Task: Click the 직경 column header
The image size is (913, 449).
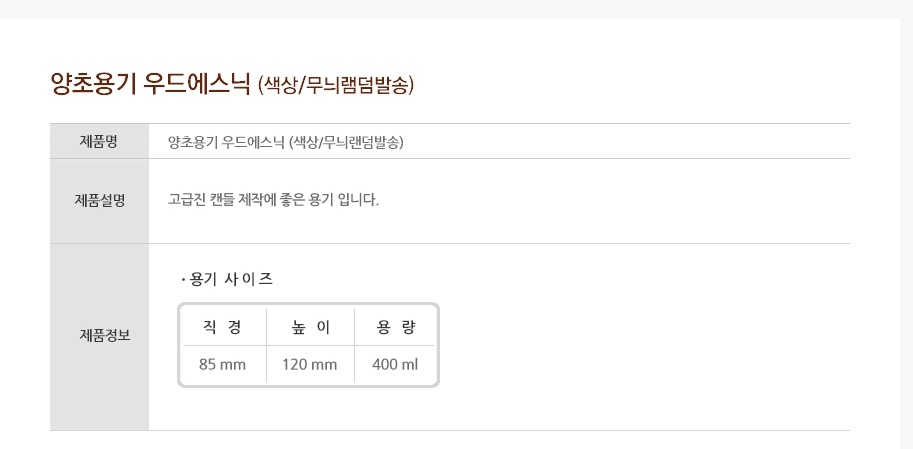Action: click(x=222, y=327)
